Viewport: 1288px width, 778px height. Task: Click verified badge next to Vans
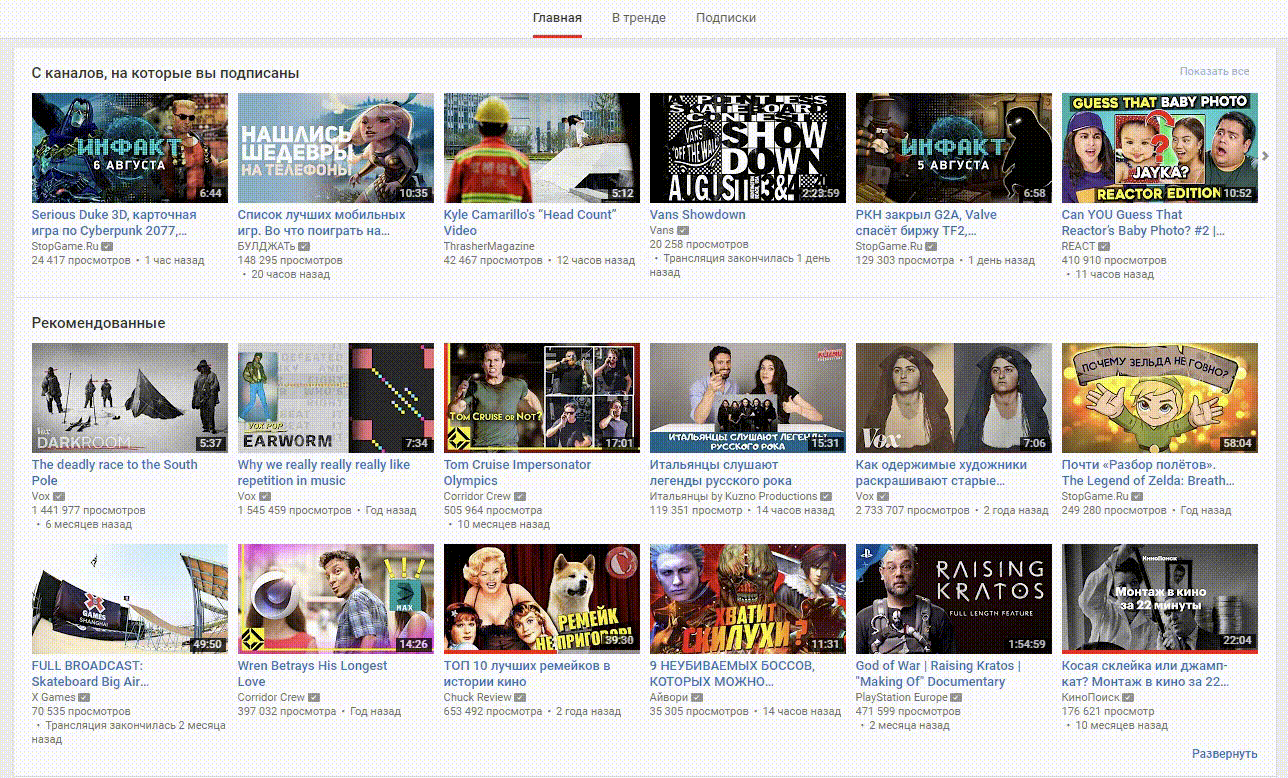pyautogui.click(x=683, y=230)
